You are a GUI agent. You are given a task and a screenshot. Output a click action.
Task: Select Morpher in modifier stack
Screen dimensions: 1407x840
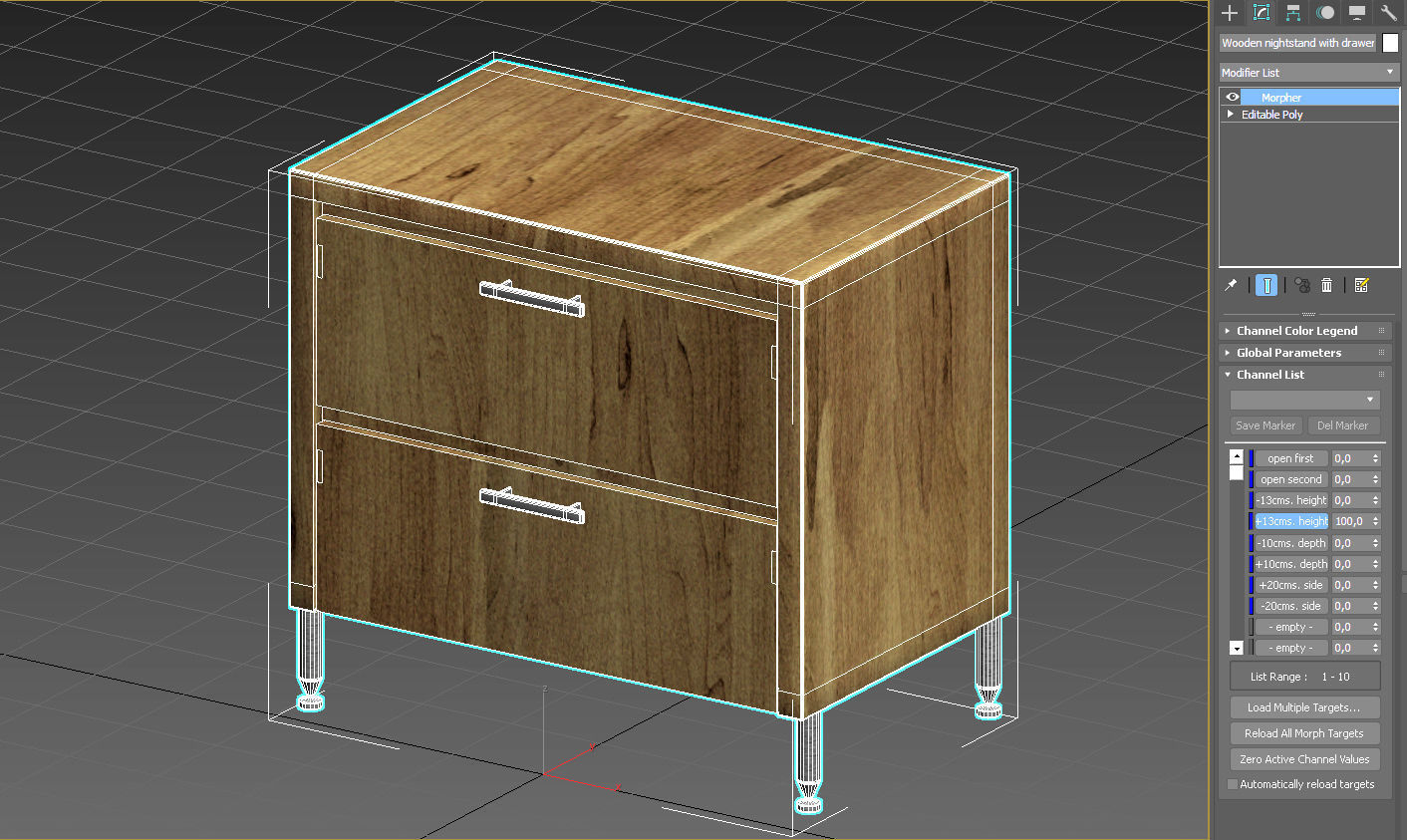click(x=1319, y=97)
